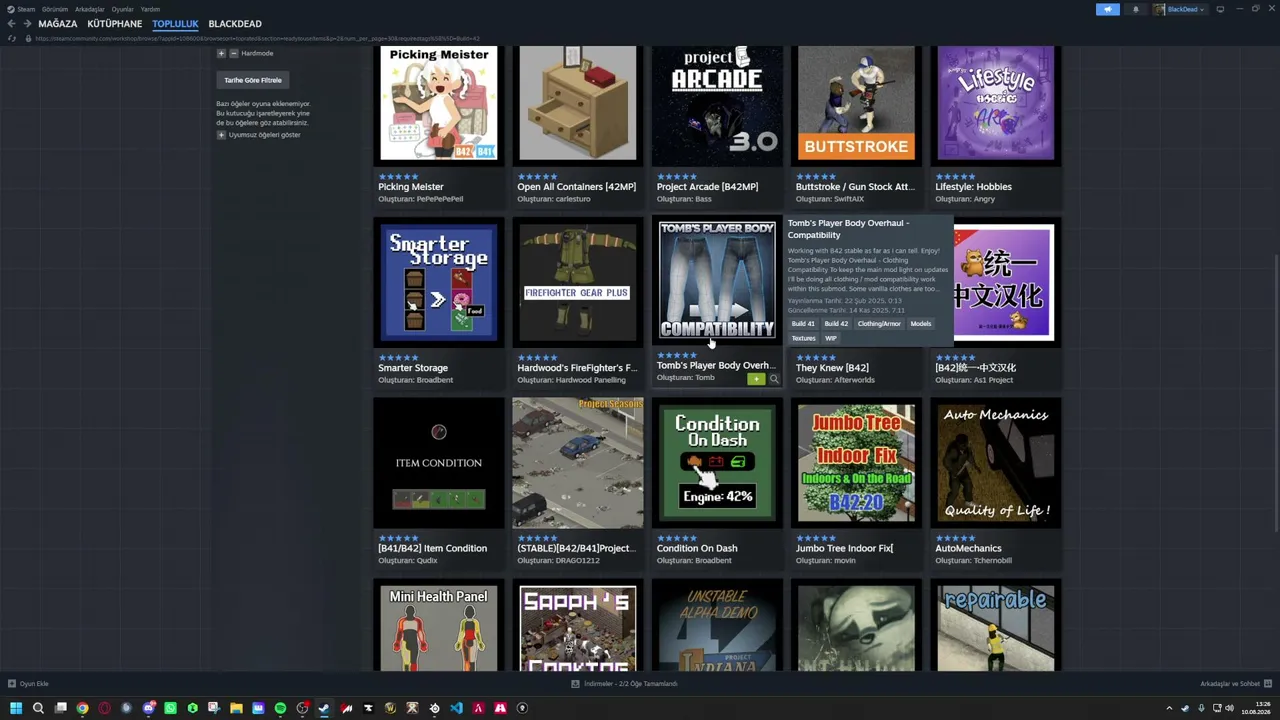Screen dimensions: 1280x720
Task: Open the taskbar clock and date
Action: tap(1254, 708)
